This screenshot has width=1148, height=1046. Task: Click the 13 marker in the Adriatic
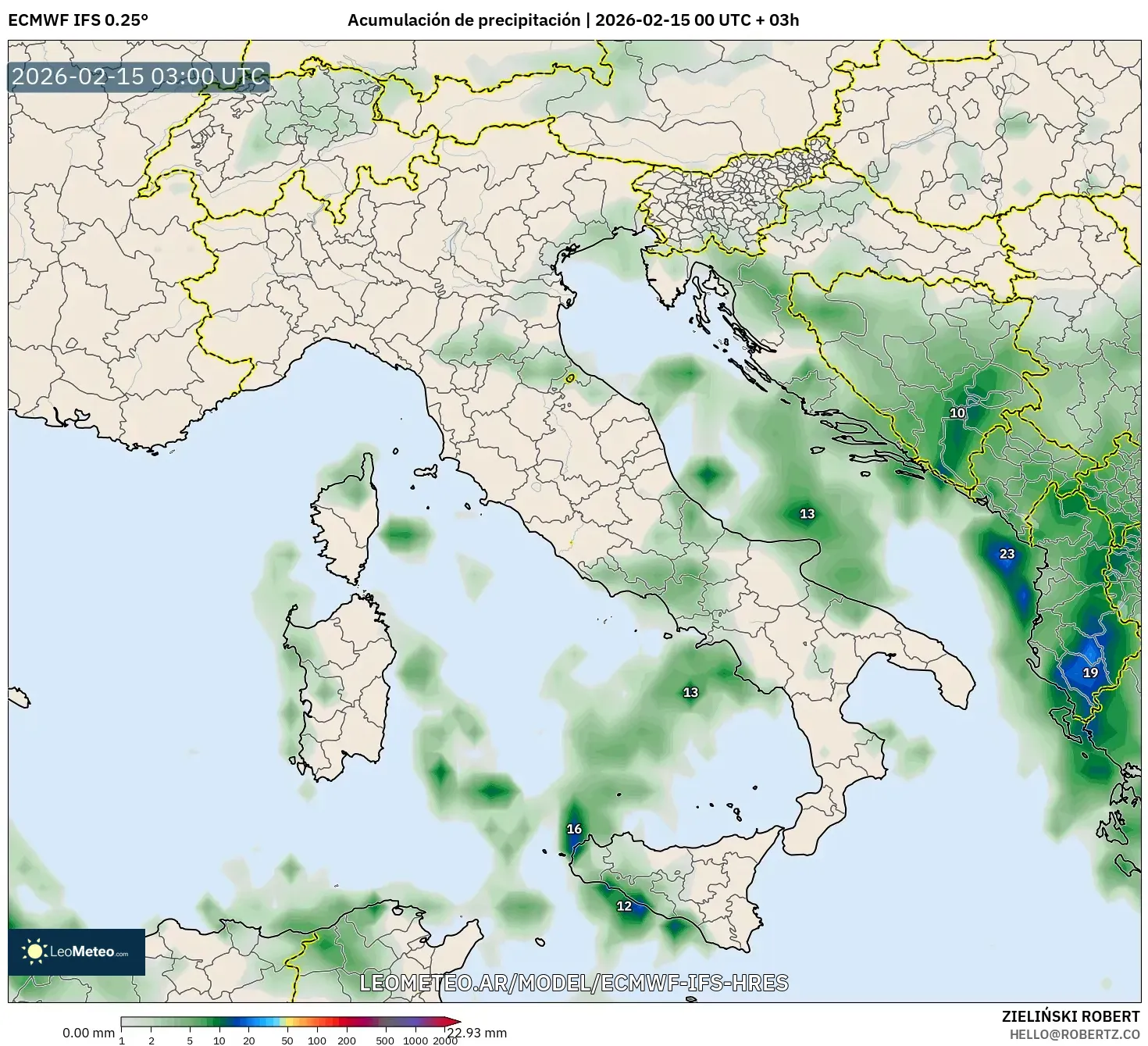(x=807, y=515)
